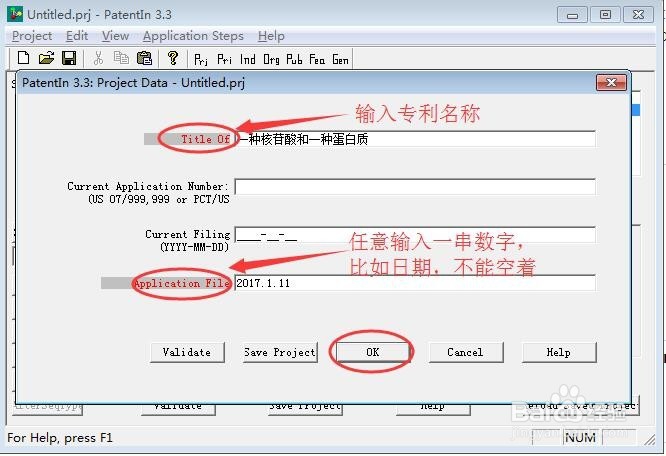Minimize the PatentIn main window

pyautogui.click(x=572, y=15)
